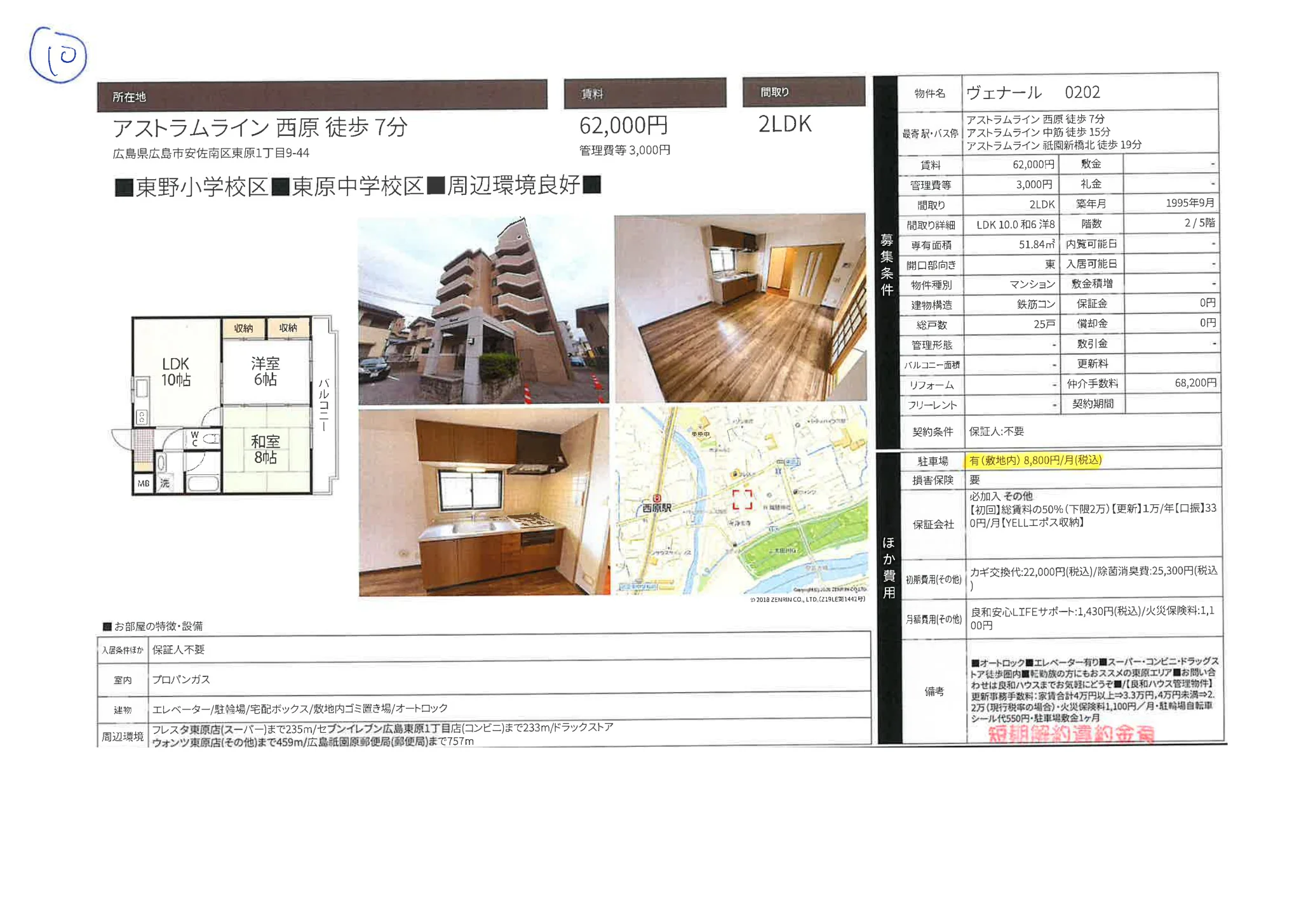The image size is (1306, 924).
Task: Click the floor plan drawing
Action: (x=226, y=405)
